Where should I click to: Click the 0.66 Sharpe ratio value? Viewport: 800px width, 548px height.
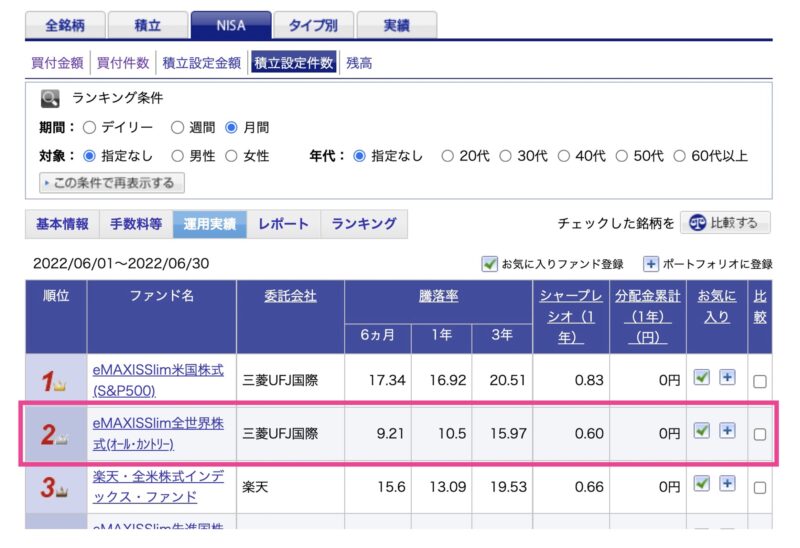[589, 487]
